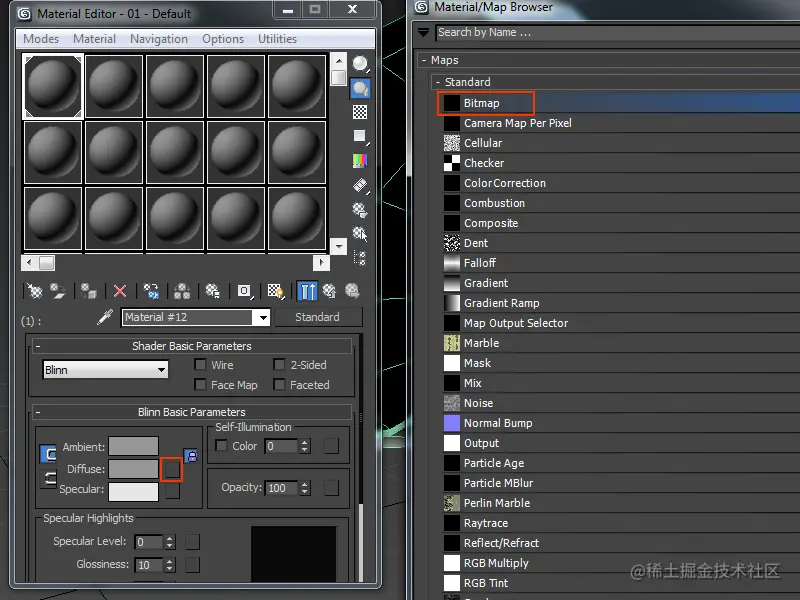Select the Checker map type
The height and width of the screenshot is (600, 800).
tap(621, 163)
